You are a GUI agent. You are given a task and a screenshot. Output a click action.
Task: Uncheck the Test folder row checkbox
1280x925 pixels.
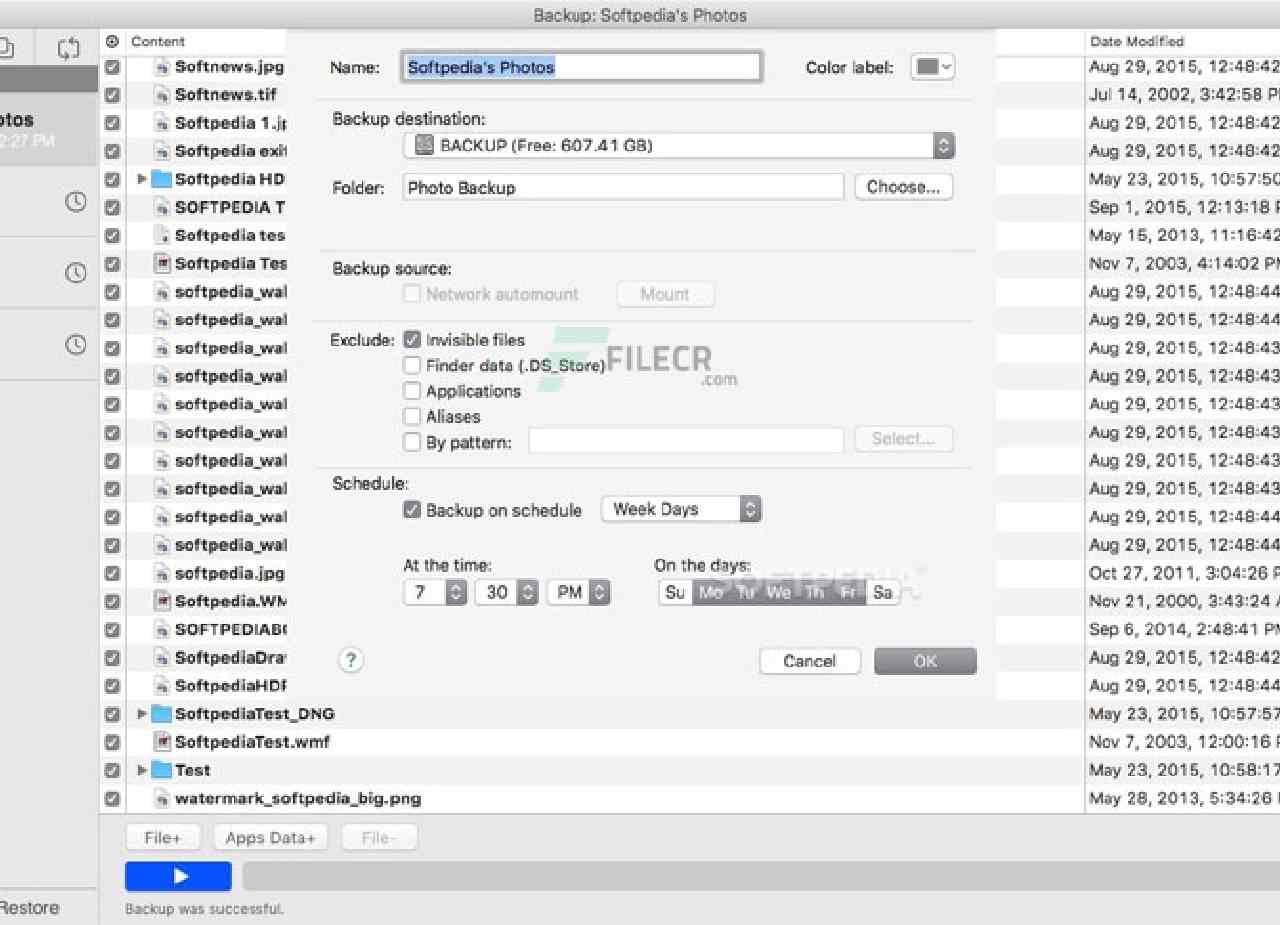(x=113, y=770)
